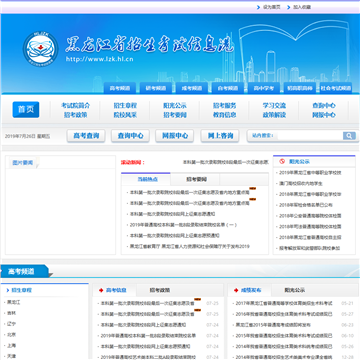Open the 研考频道 channel tab
360x360 pixels.
pos(156,88)
